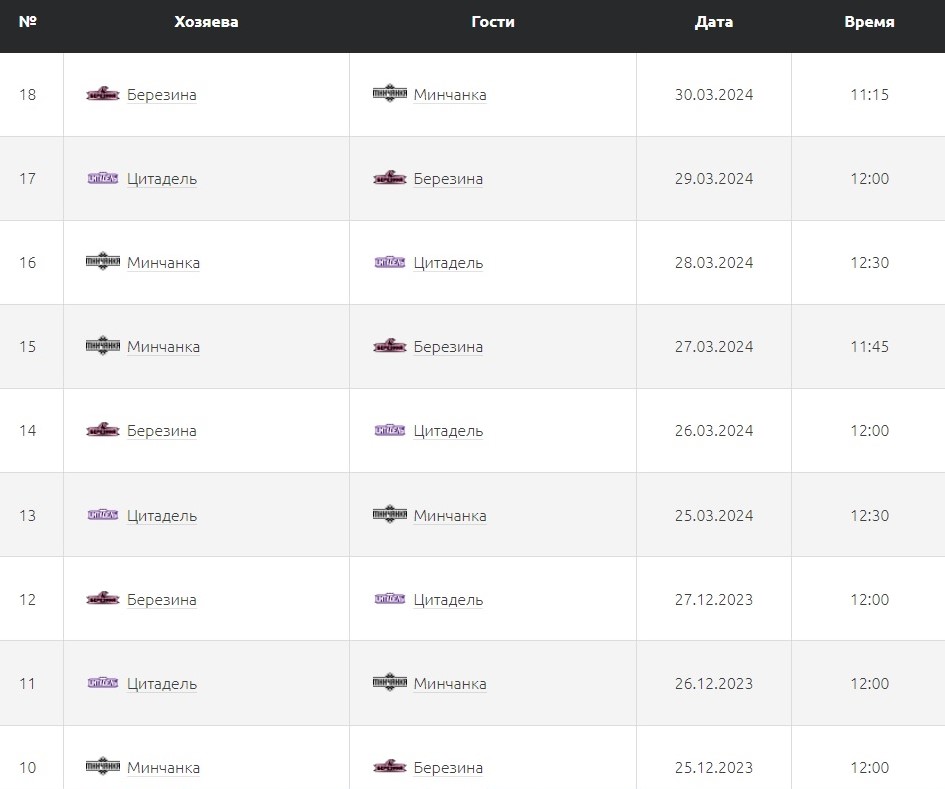This screenshot has width=945, height=789.
Task: Open Минчанка home team link in match 15
Action: coord(163,347)
